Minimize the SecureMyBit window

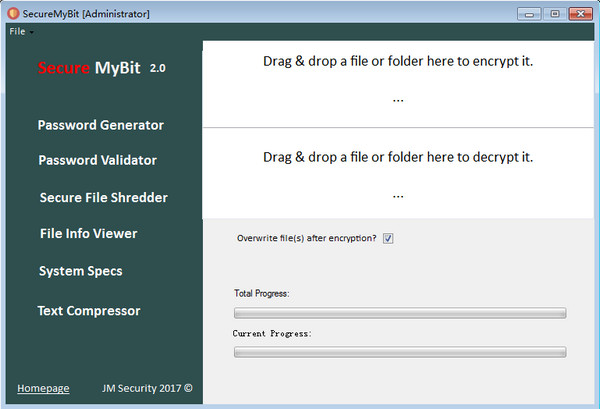pyautogui.click(x=529, y=14)
